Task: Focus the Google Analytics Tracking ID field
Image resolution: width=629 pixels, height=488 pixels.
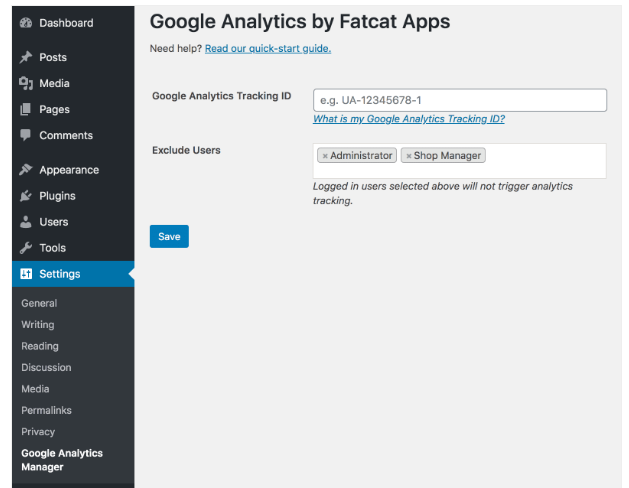Action: pos(460,100)
